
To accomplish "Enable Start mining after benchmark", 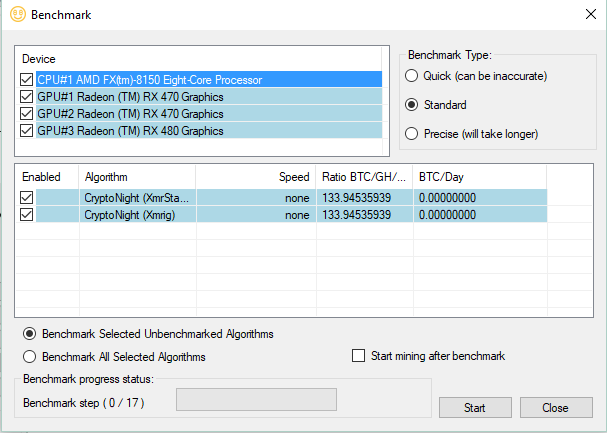I will [358, 356].
